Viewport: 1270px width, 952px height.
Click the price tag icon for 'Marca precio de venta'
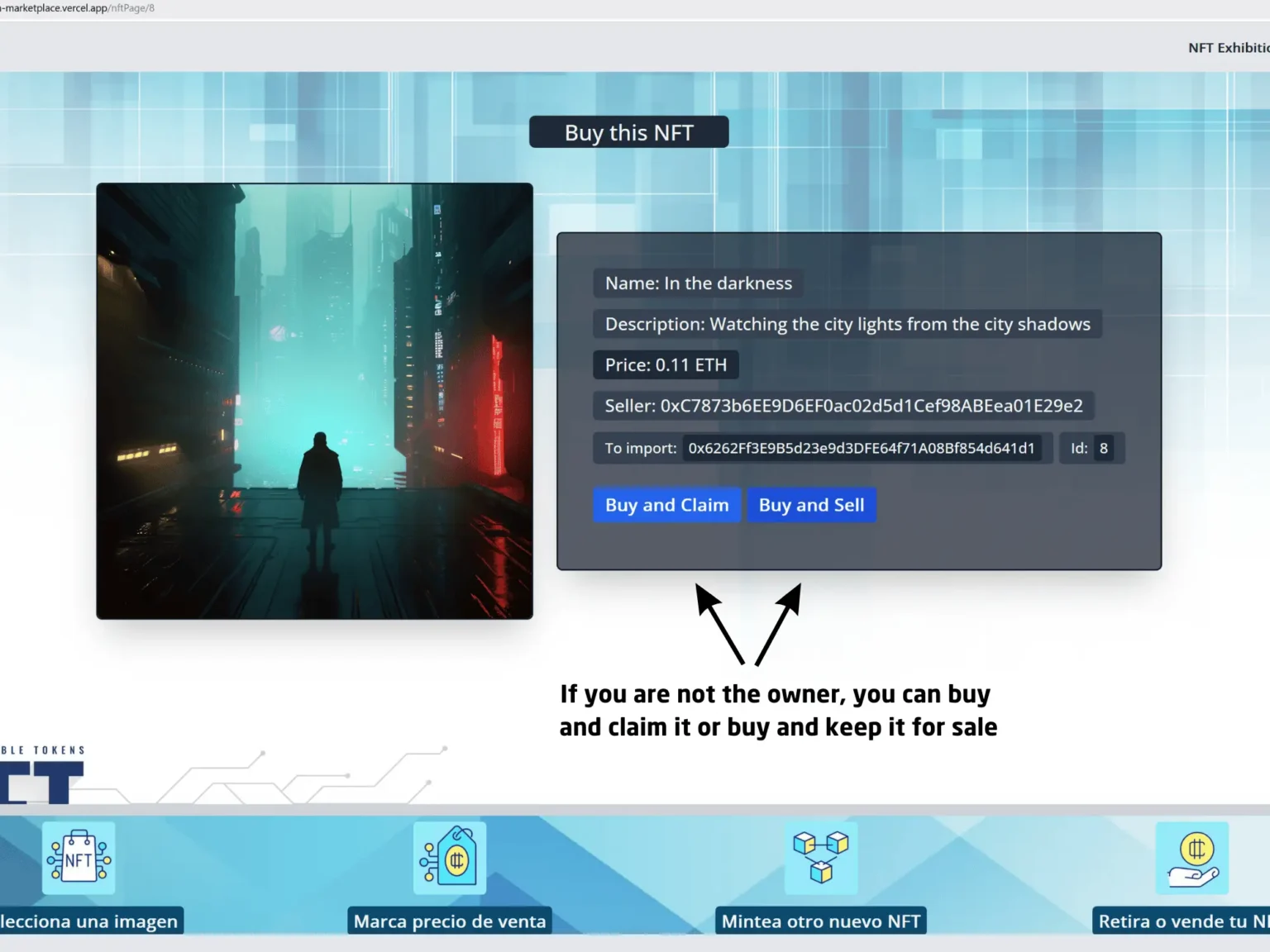450,859
